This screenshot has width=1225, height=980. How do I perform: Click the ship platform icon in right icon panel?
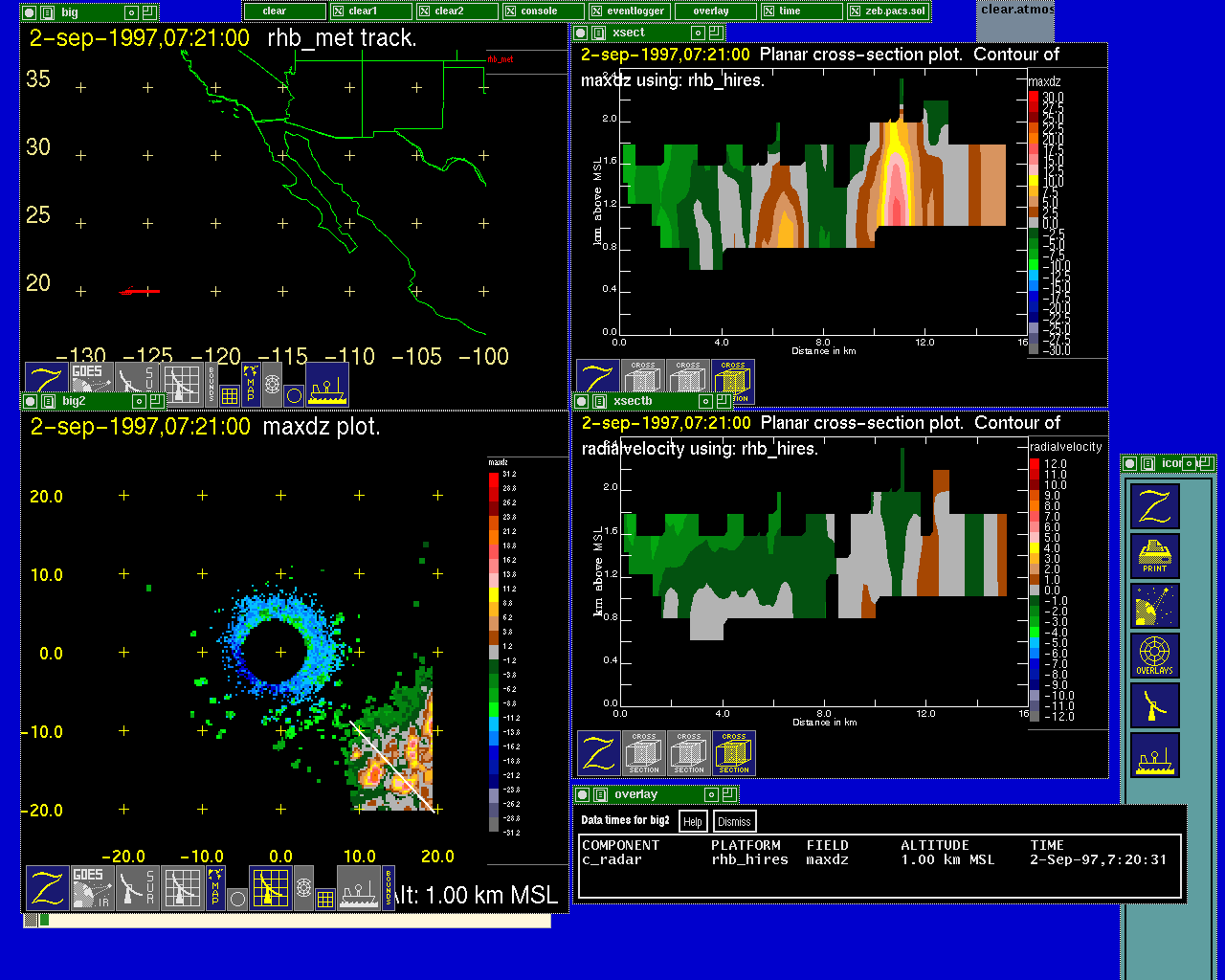(1154, 755)
